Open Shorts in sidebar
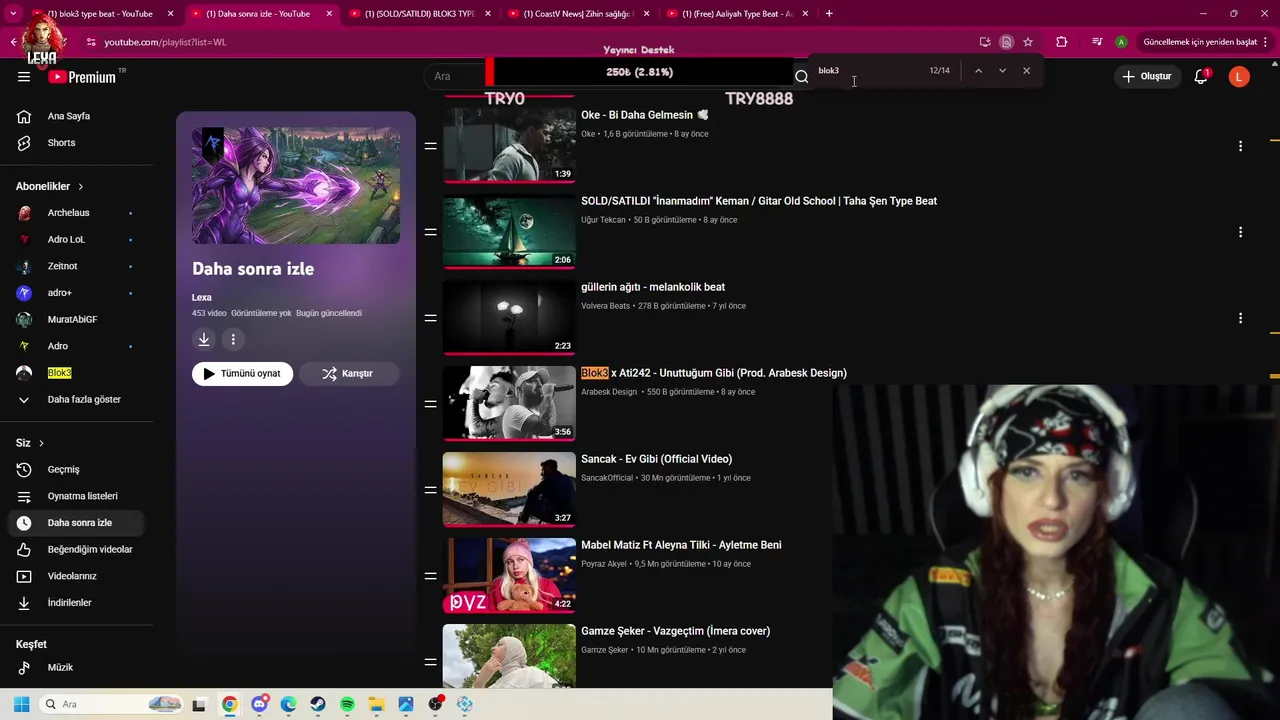Image resolution: width=1280 pixels, height=720 pixels. tap(61, 143)
